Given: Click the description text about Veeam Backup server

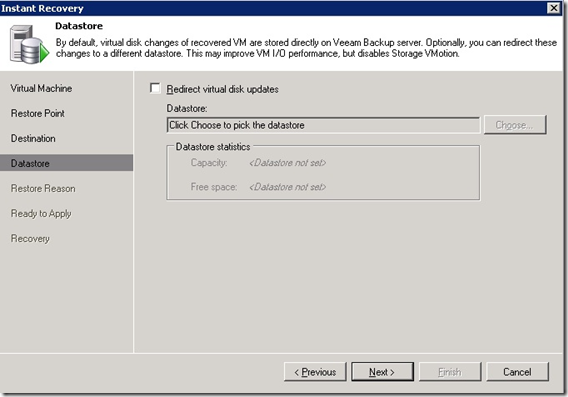Looking at the screenshot, I should click(x=306, y=48).
